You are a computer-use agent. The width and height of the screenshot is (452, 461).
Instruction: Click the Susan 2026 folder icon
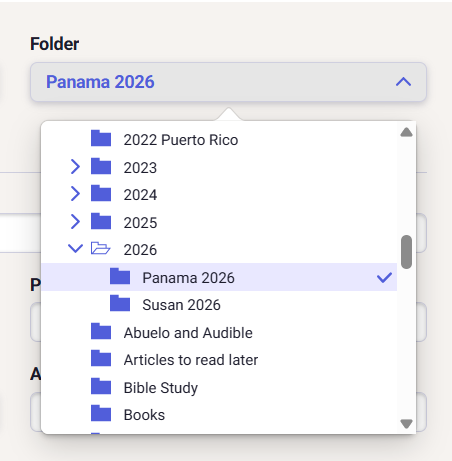point(120,303)
